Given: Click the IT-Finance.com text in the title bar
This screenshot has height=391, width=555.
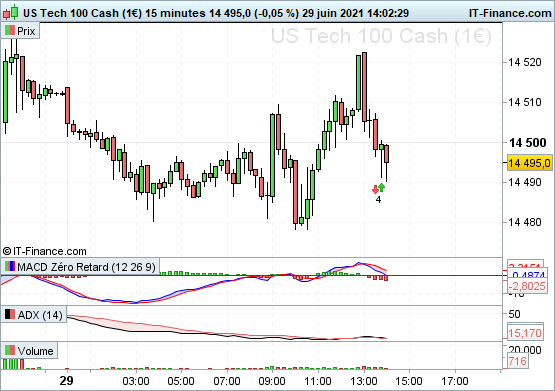Looking at the screenshot, I should pos(510,13).
